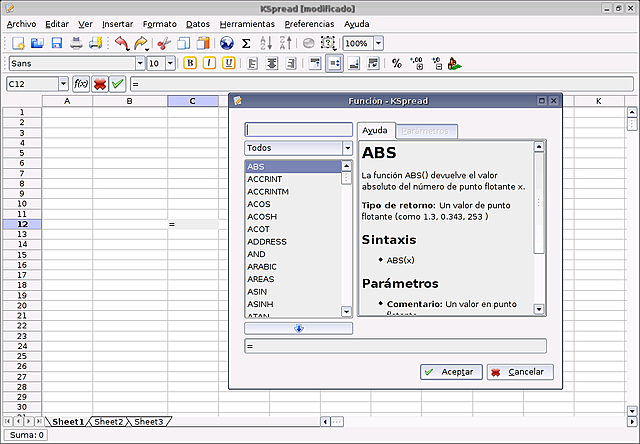Click the Print icon
This screenshot has width=640, height=444.
(76, 43)
